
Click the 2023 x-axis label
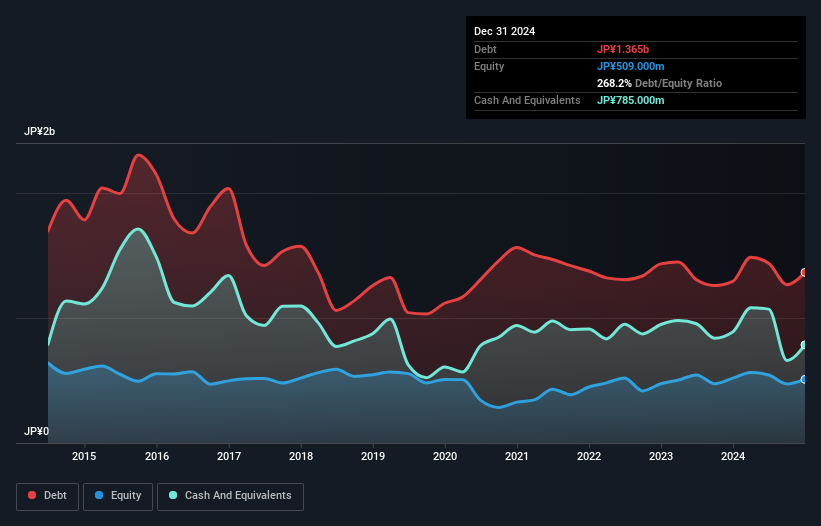[x=661, y=456]
